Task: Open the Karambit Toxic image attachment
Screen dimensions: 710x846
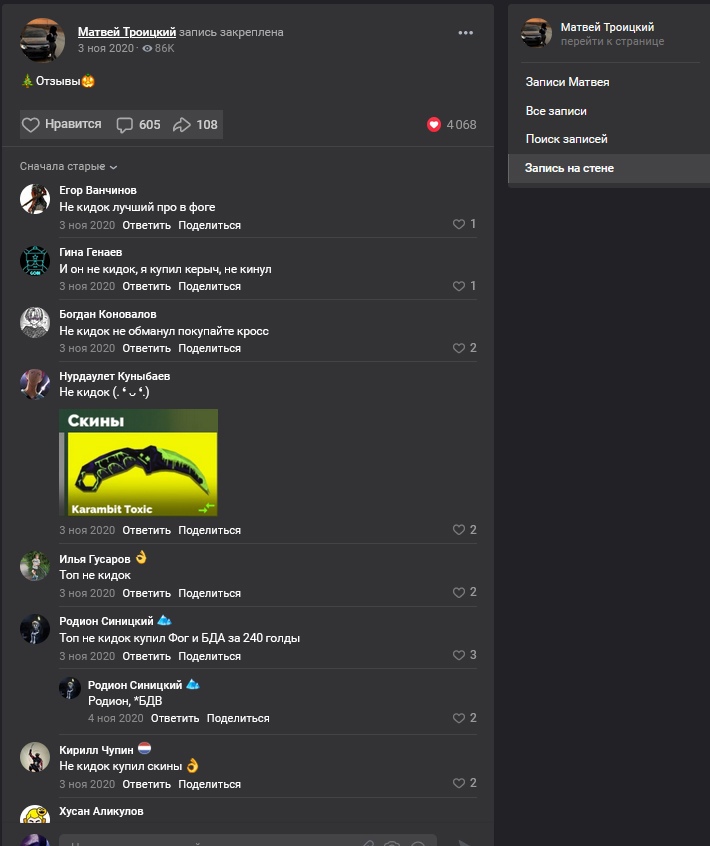Action: click(x=138, y=462)
